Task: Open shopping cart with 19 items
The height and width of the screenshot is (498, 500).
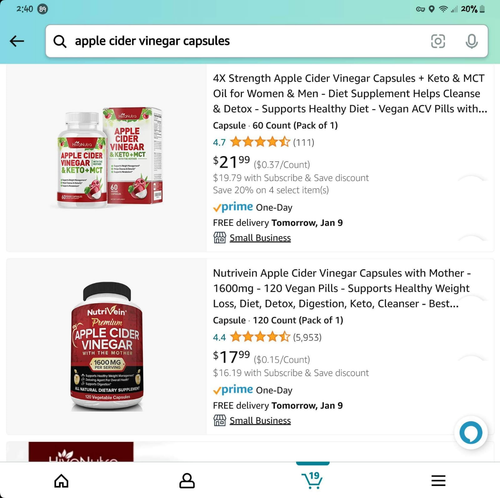Action: click(x=312, y=480)
